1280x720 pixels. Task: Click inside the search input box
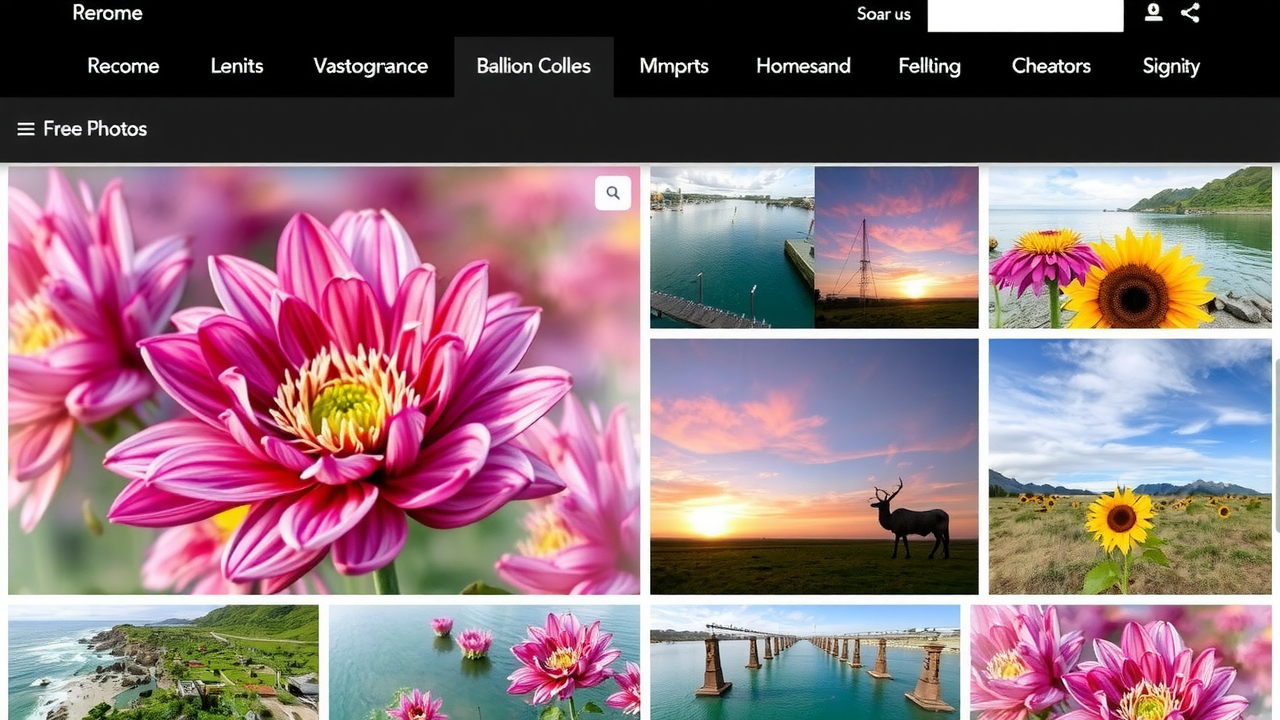(x=1025, y=14)
